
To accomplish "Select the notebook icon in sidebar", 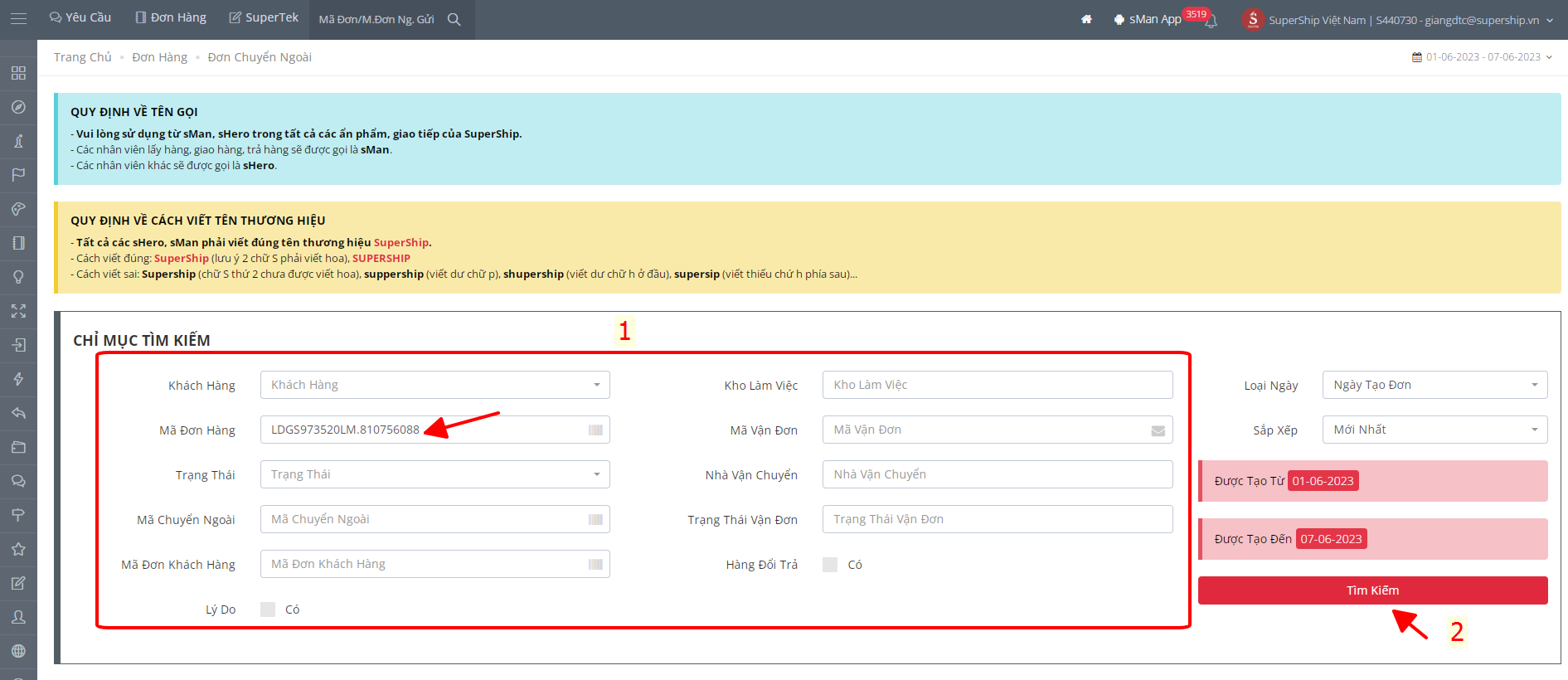I will pyautogui.click(x=18, y=243).
